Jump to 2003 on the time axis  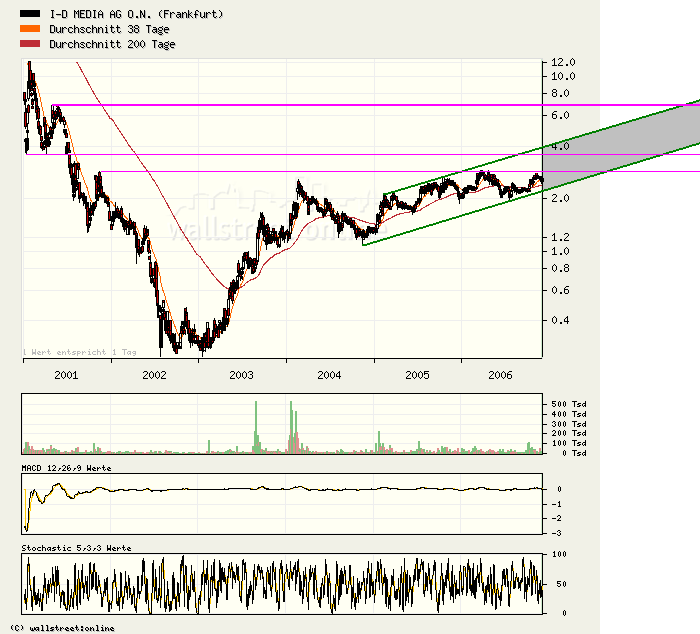(241, 375)
